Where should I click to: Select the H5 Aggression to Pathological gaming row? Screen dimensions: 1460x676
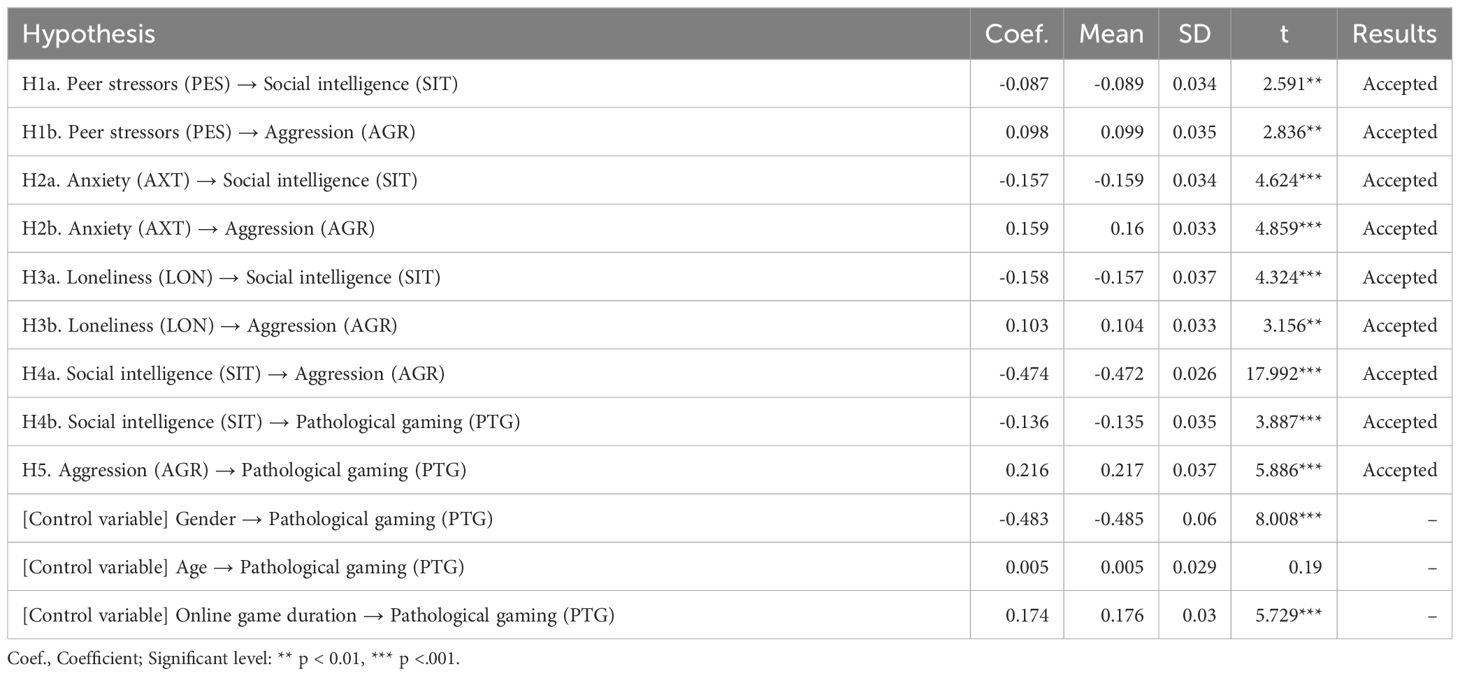point(730,470)
